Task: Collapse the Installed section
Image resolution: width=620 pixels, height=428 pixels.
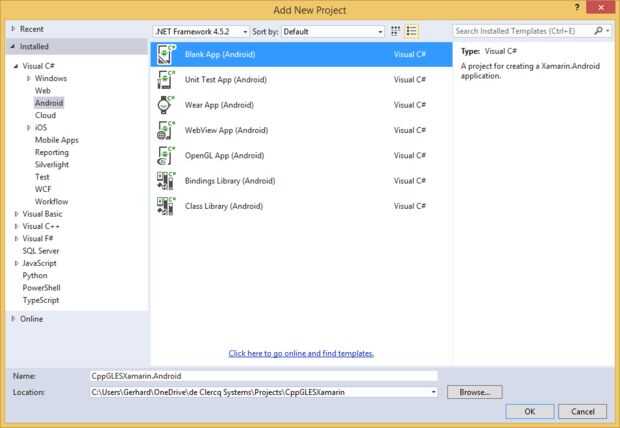Action: (13, 46)
